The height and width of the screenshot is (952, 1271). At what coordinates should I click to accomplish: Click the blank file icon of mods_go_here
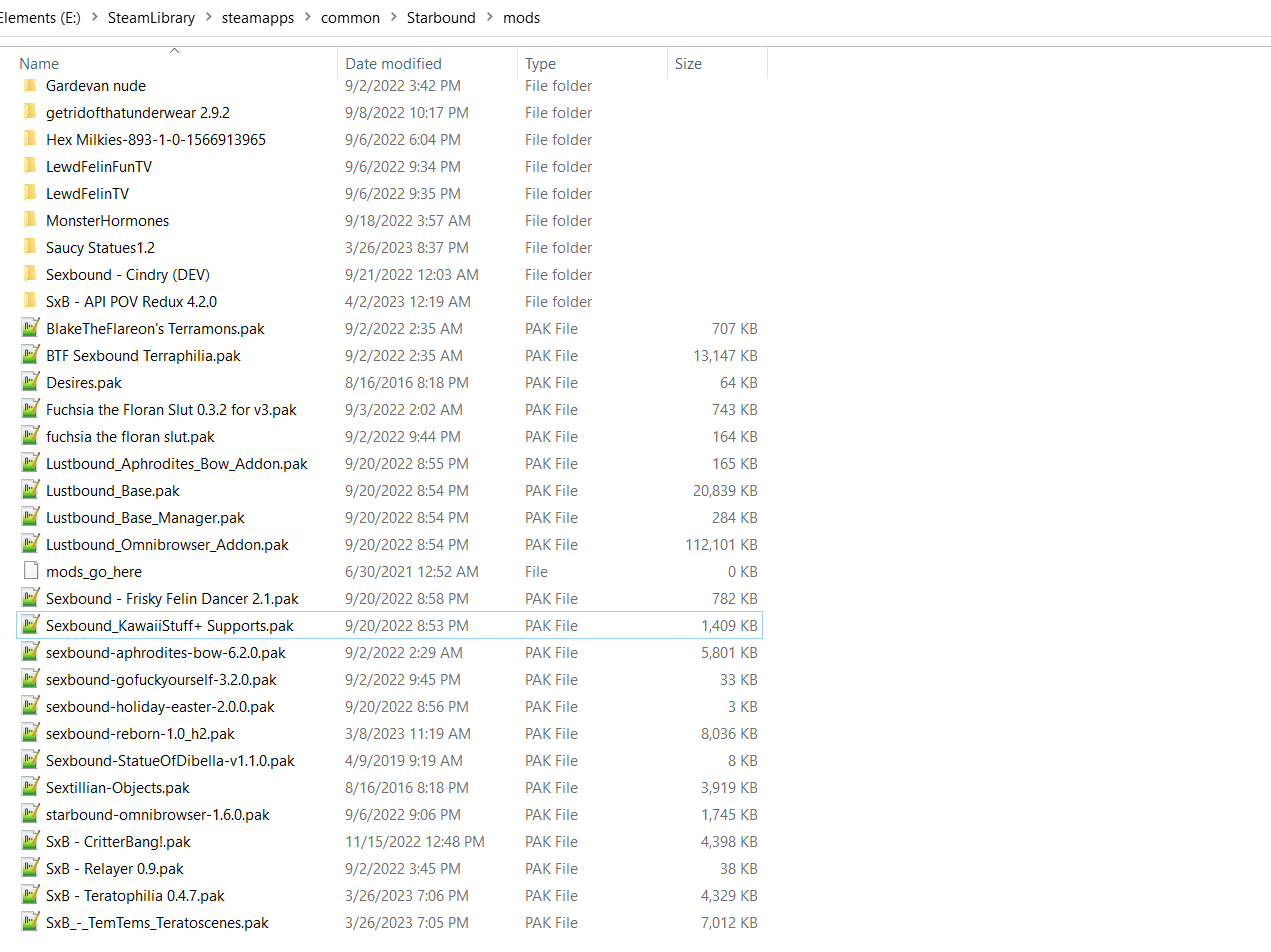pos(30,571)
